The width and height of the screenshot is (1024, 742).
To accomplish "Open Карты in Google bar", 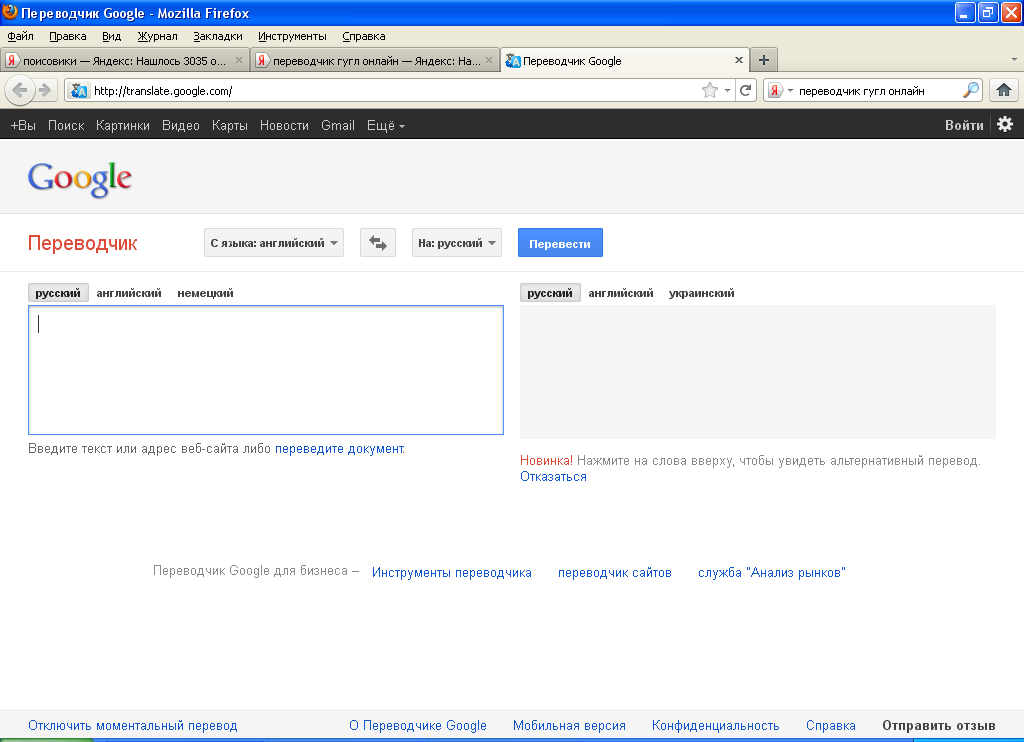I will [229, 125].
